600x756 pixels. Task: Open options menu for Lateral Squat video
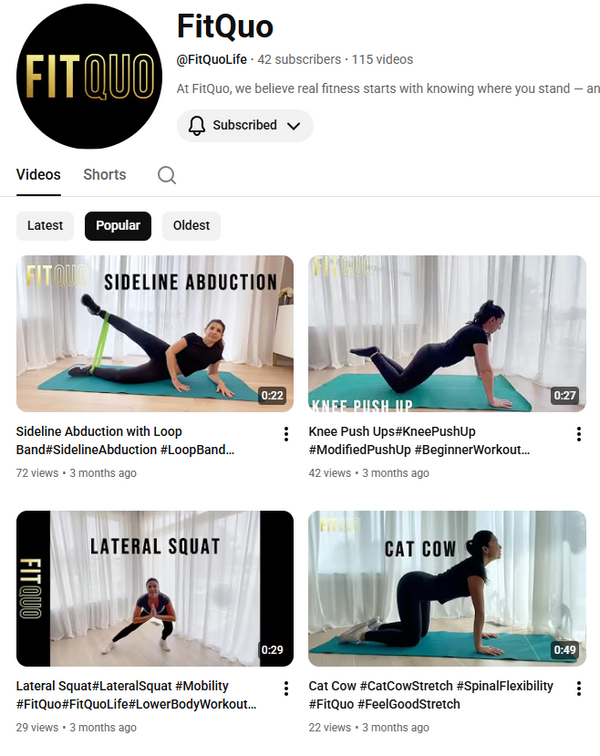(286, 688)
